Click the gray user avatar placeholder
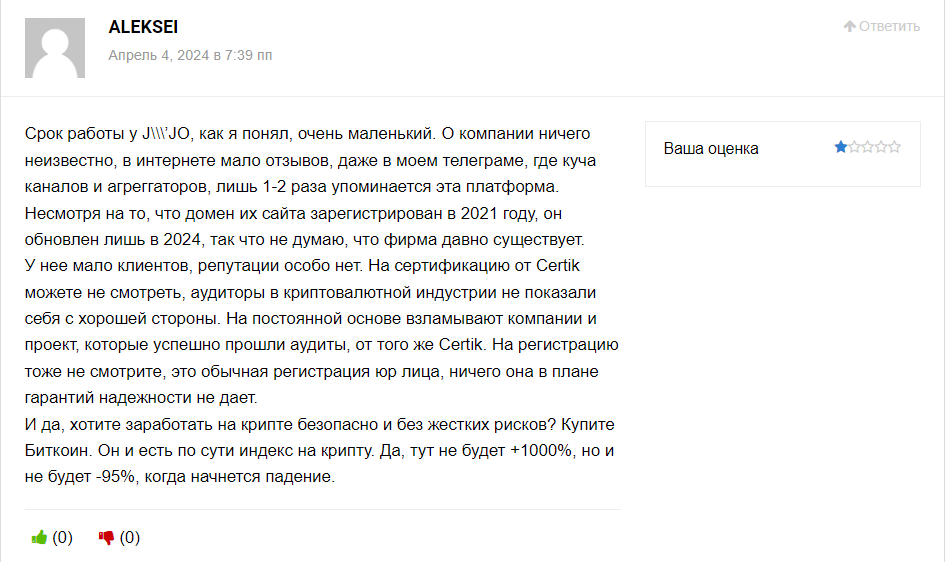 [55, 48]
